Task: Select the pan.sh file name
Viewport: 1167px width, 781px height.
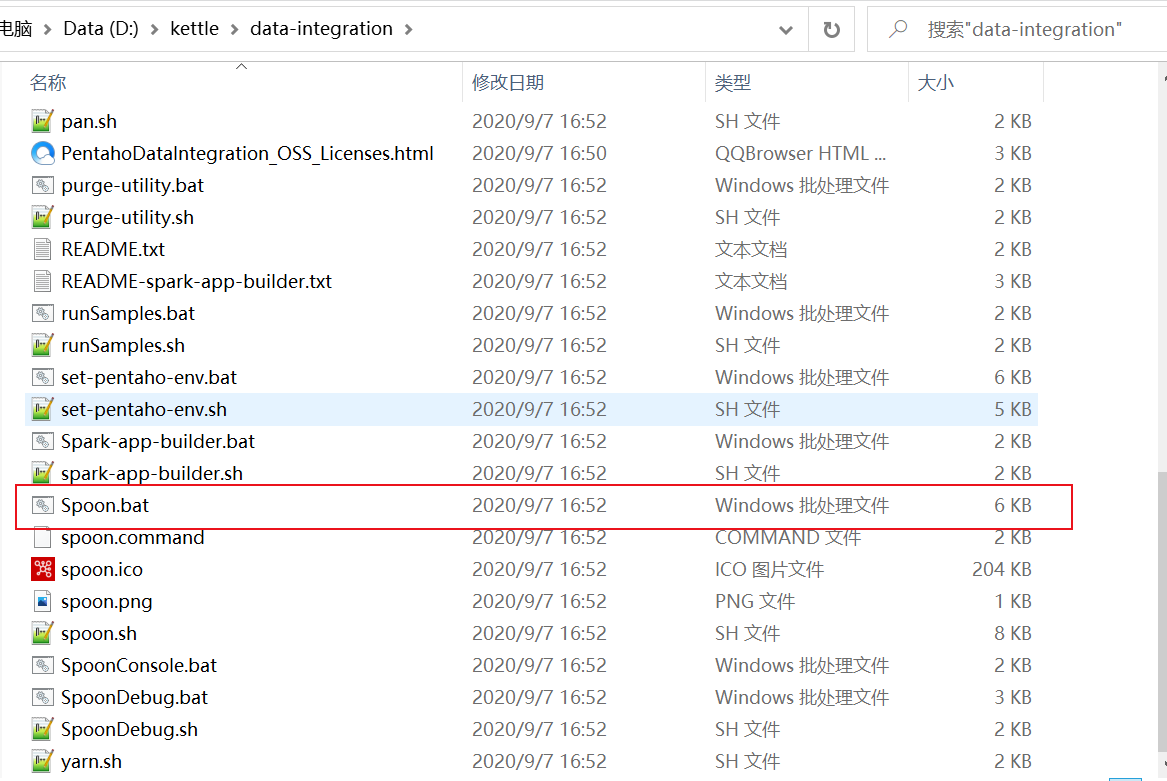Action: (89, 121)
